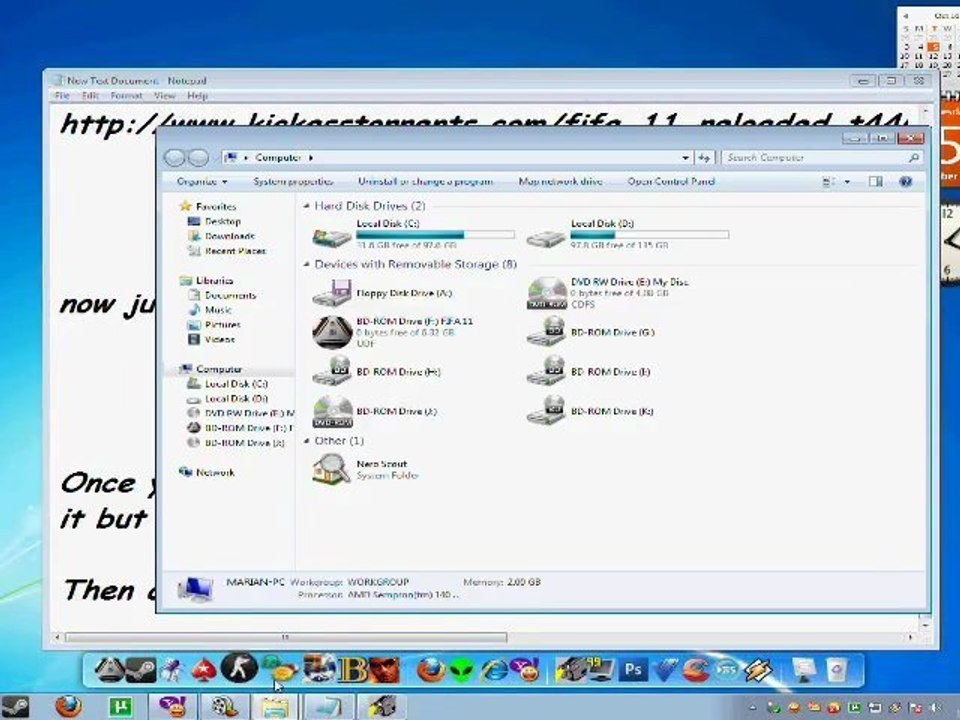Select the Nero Scout system folder icon
Viewport: 960px width, 720px height.
coord(331,470)
